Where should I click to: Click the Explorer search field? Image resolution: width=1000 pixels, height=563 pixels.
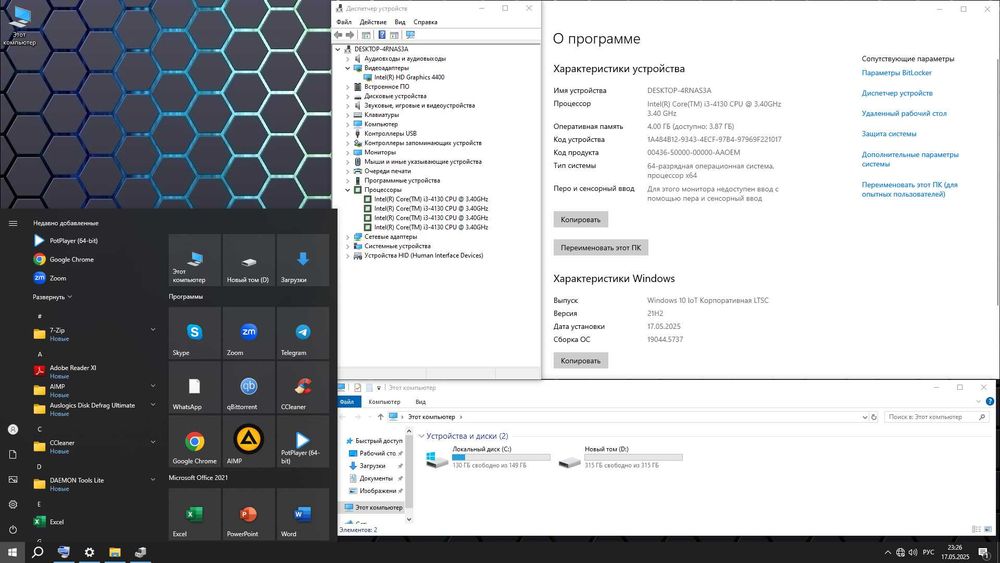click(x=936, y=417)
